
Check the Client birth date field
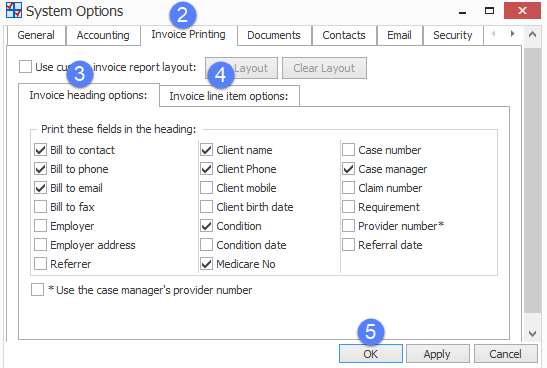[x=207, y=206]
